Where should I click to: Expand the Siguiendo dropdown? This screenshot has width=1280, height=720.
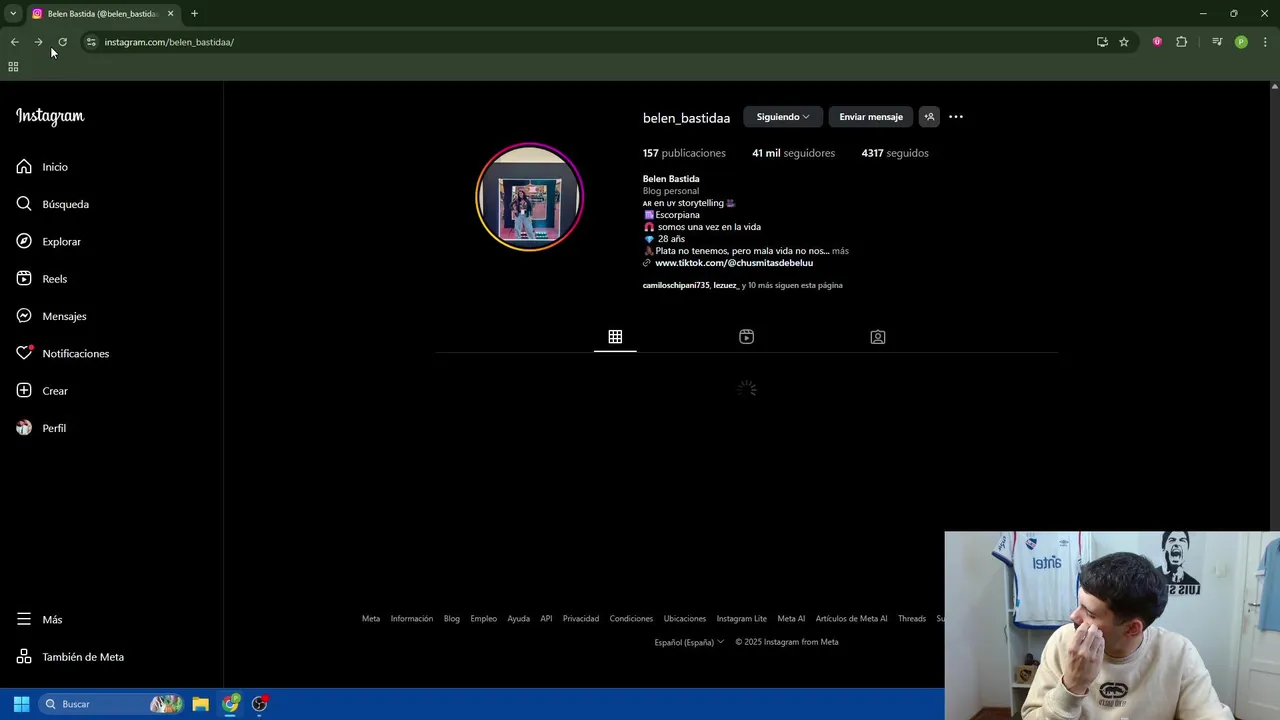point(783,117)
